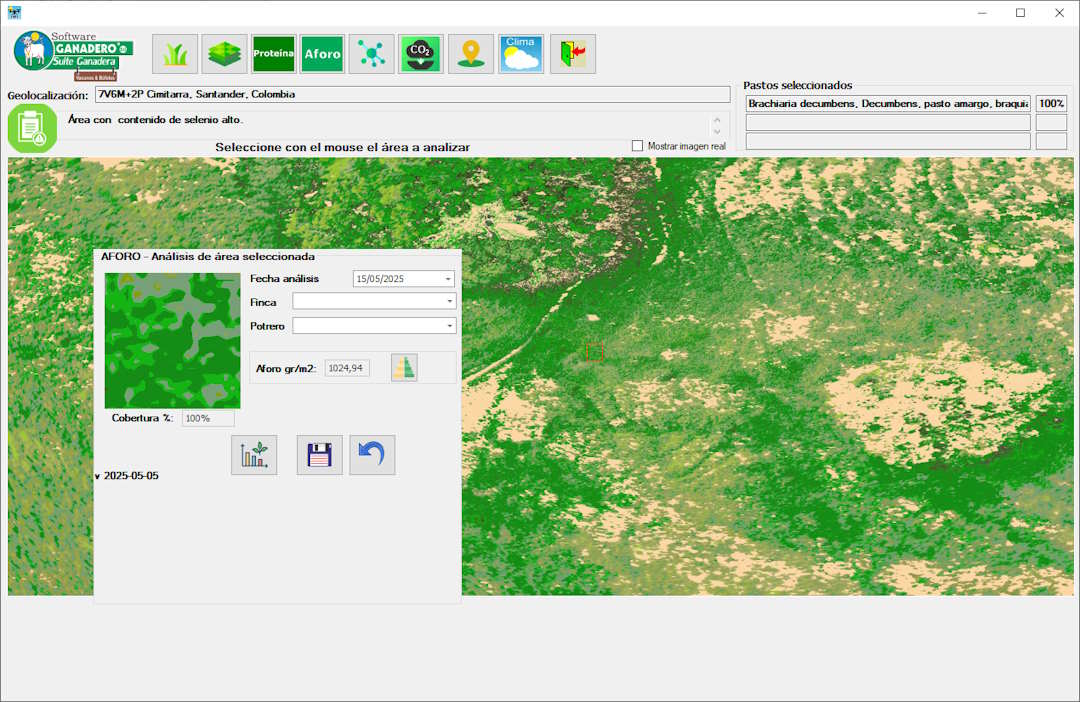Enable the Mostrar imagen real checkbox
This screenshot has height=702, width=1080.
pyautogui.click(x=638, y=146)
